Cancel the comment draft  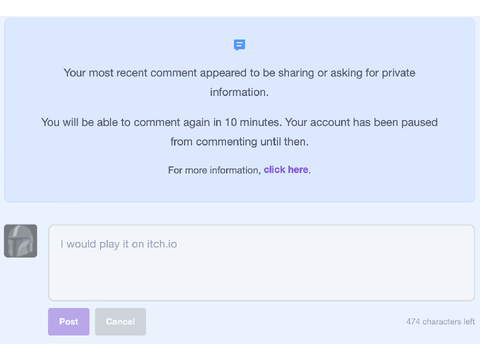tap(120, 322)
